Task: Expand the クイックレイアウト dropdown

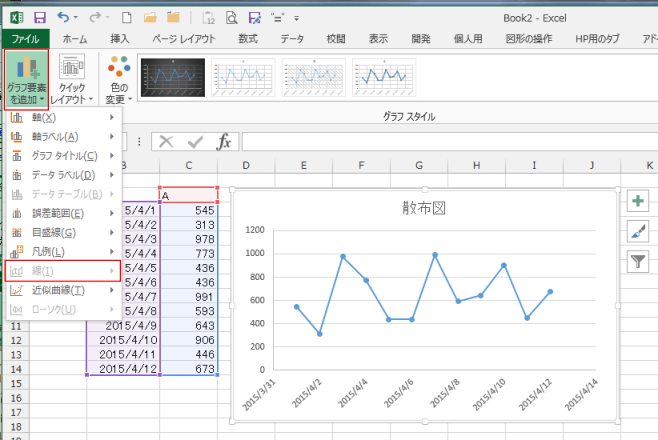Action: tap(72, 79)
